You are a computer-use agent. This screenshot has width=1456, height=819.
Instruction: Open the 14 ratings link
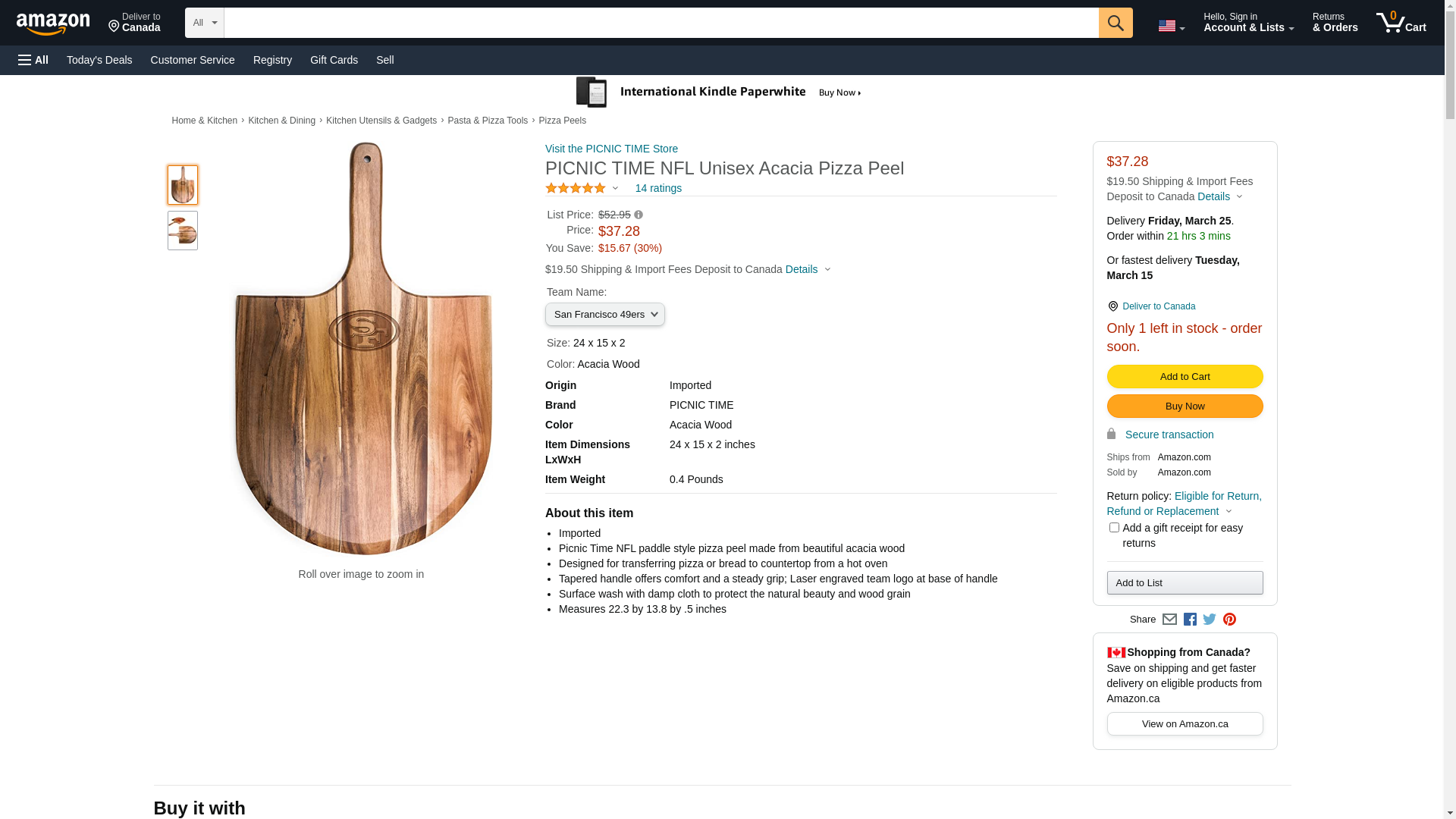click(x=658, y=188)
